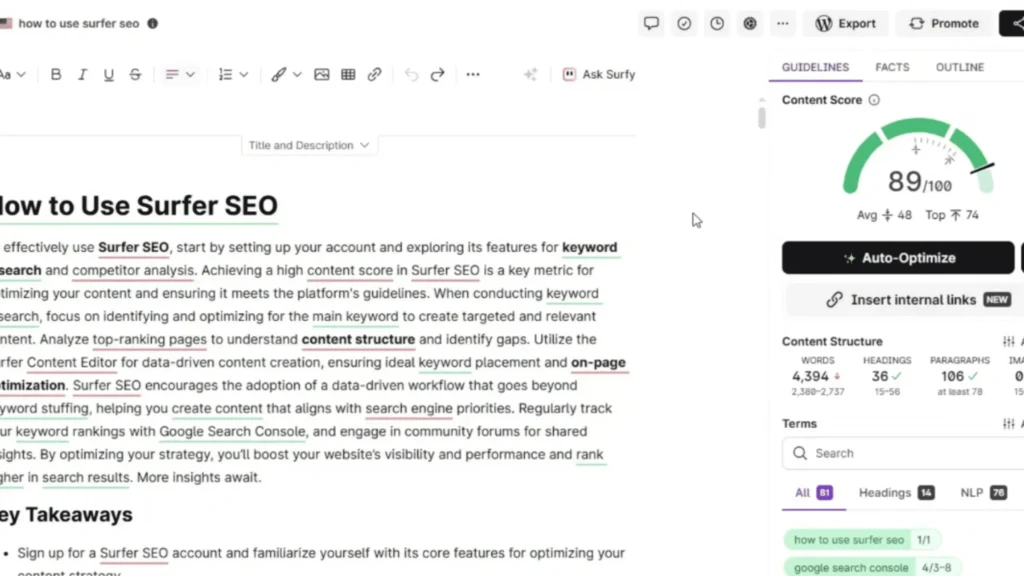Viewport: 1024px width, 576px height.
Task: Insert an image into the document
Action: pyautogui.click(x=322, y=73)
